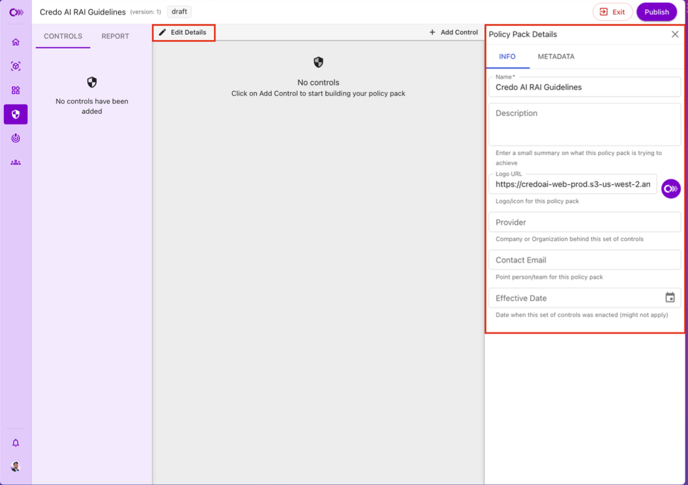Open the user profile avatar

pyautogui.click(x=16, y=467)
